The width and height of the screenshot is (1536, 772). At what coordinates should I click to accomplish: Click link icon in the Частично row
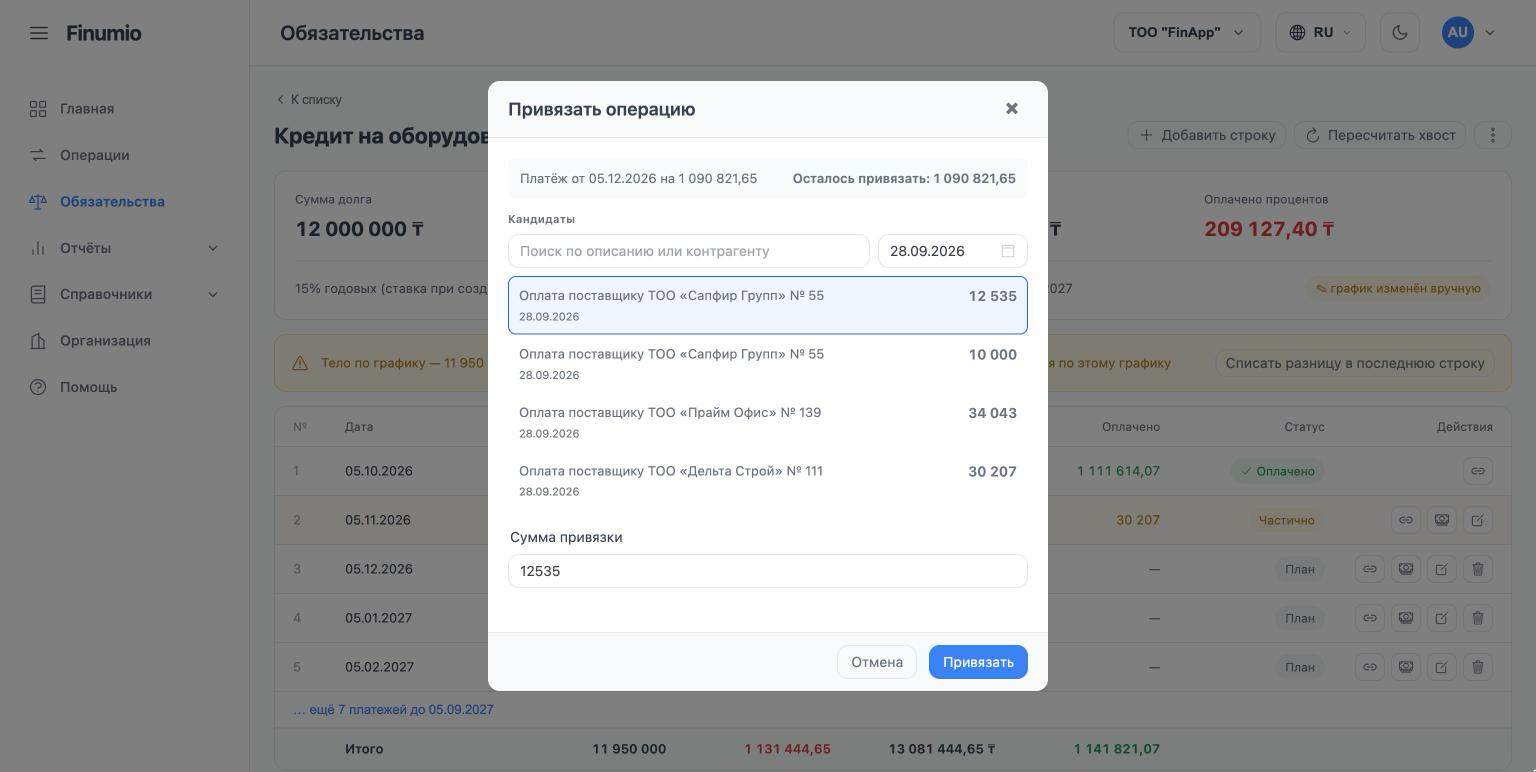pyautogui.click(x=1406, y=520)
